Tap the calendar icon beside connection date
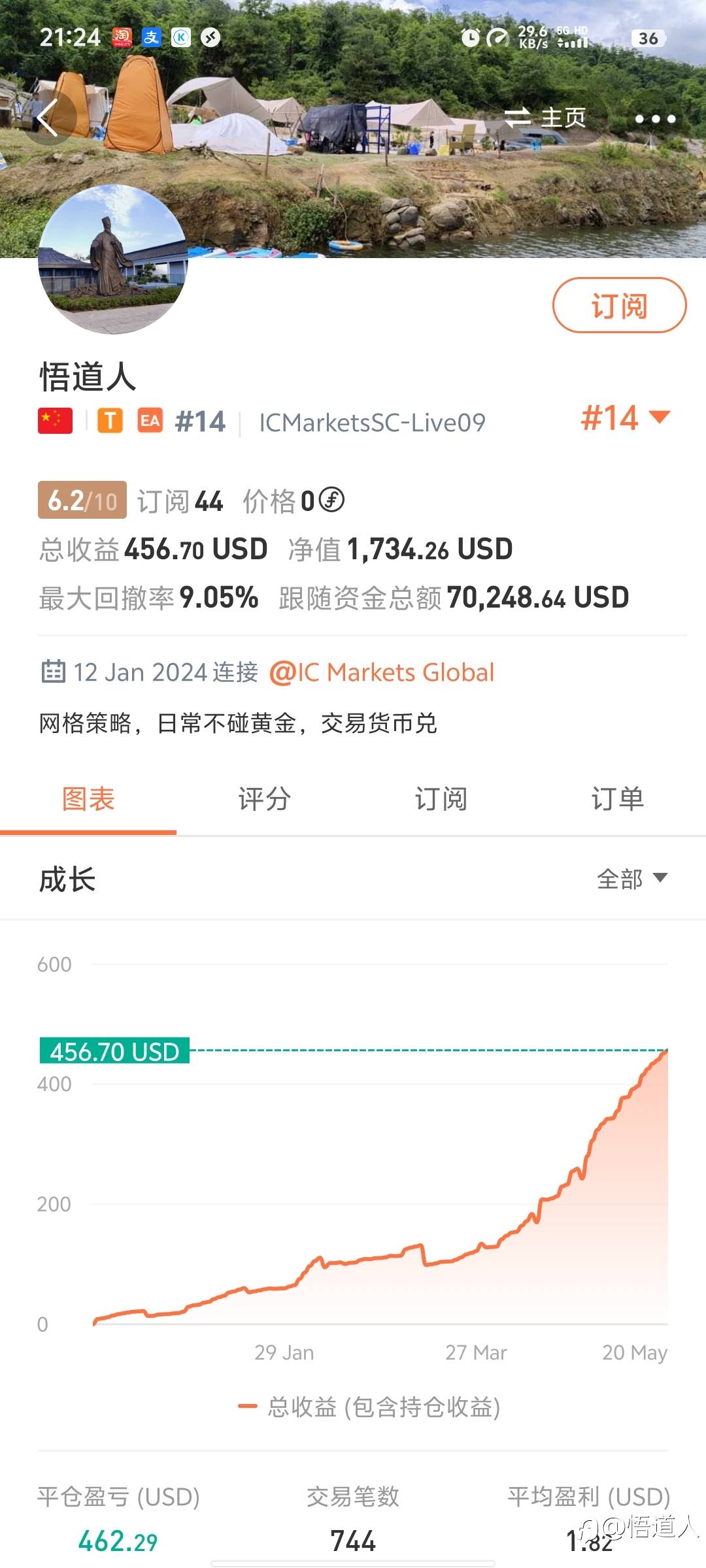 (53, 672)
